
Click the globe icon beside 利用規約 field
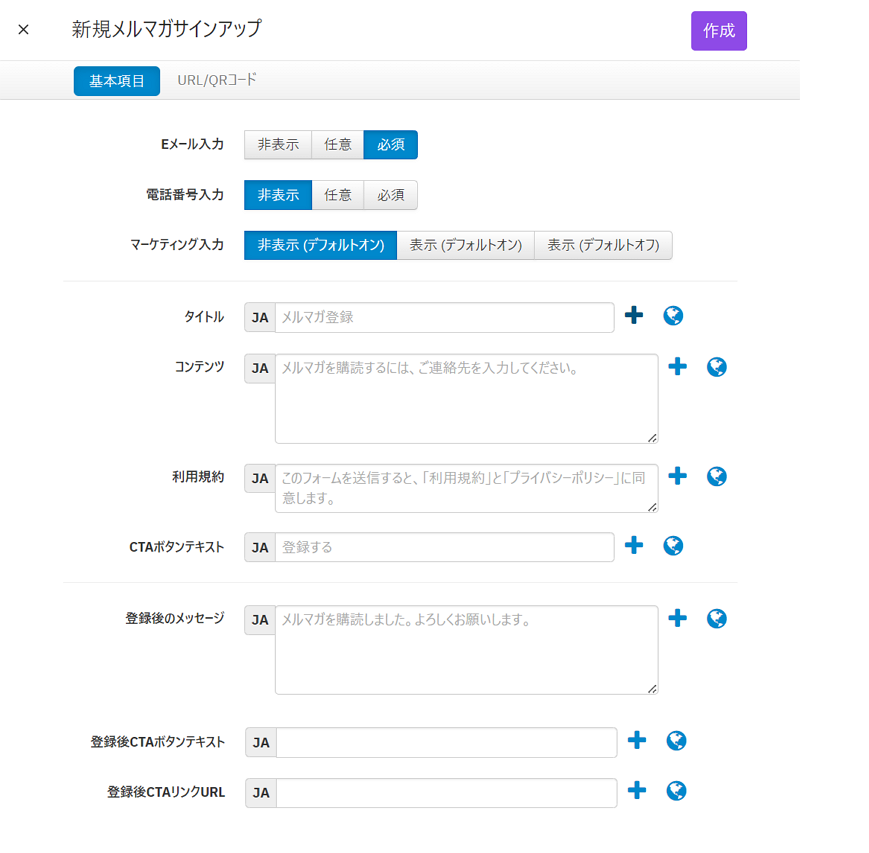coord(716,476)
